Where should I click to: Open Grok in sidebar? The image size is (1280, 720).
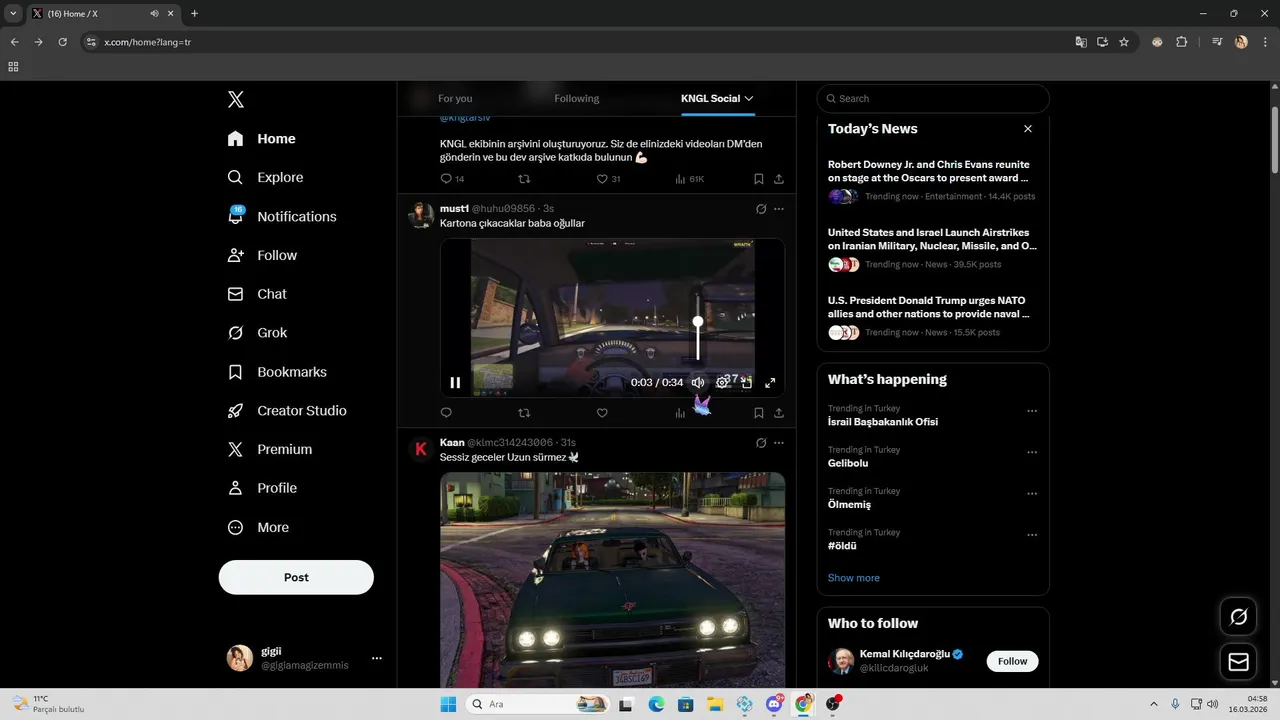[258, 333]
